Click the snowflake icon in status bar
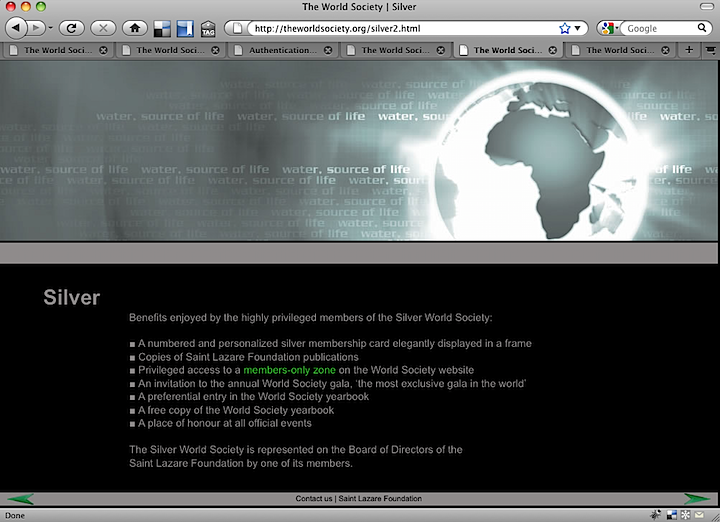Screen dimensions: 720x522 pos(686,515)
